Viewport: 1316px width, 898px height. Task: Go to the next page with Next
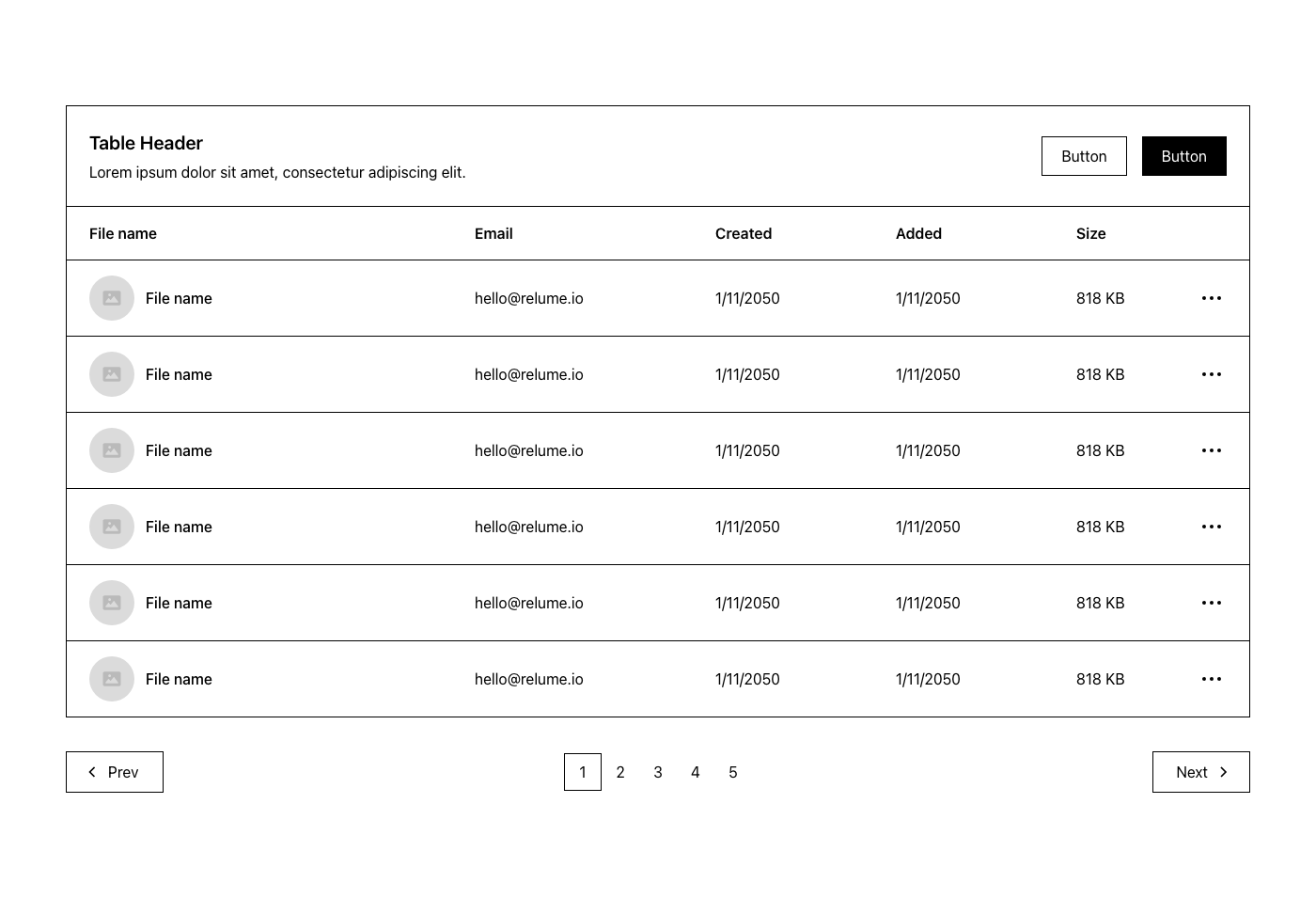[1201, 772]
